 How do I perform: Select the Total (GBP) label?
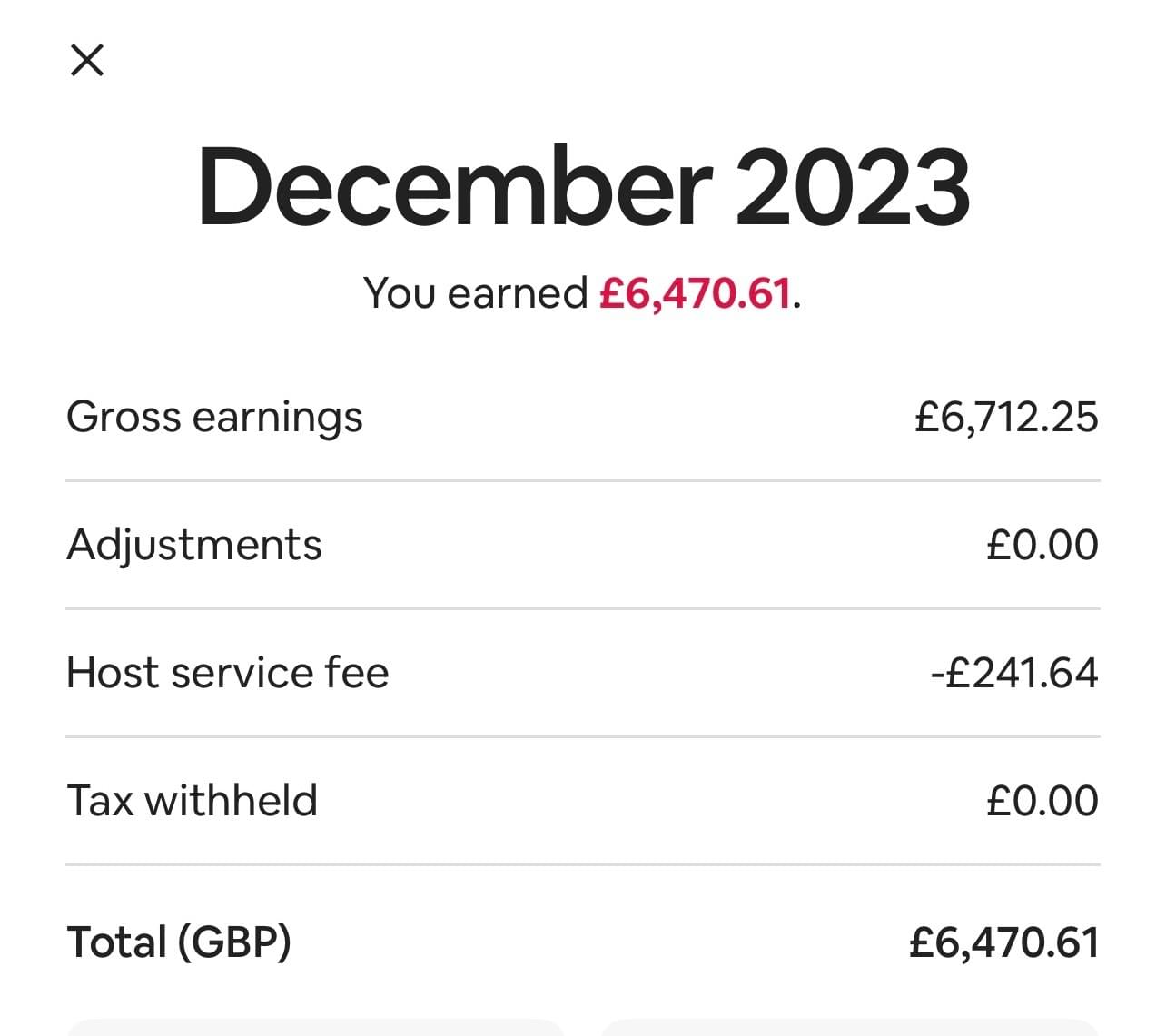click(179, 942)
